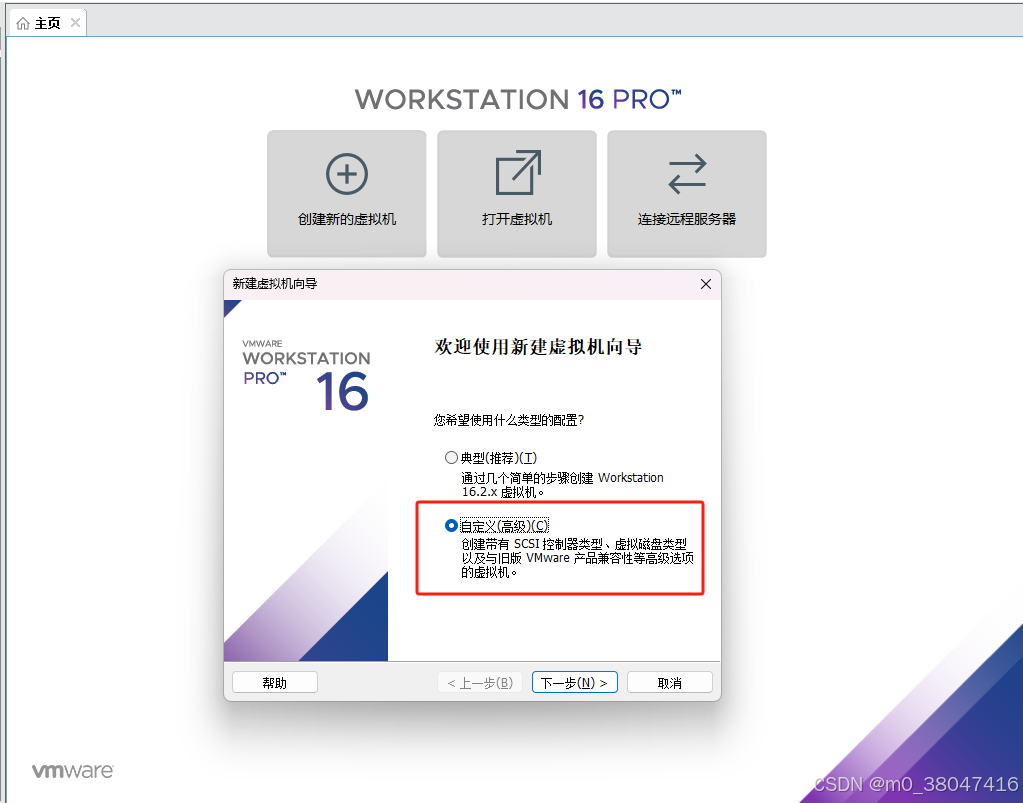Click the 创建新的虚拟机 tile label
This screenshot has width=1023, height=803.
pyautogui.click(x=346, y=219)
